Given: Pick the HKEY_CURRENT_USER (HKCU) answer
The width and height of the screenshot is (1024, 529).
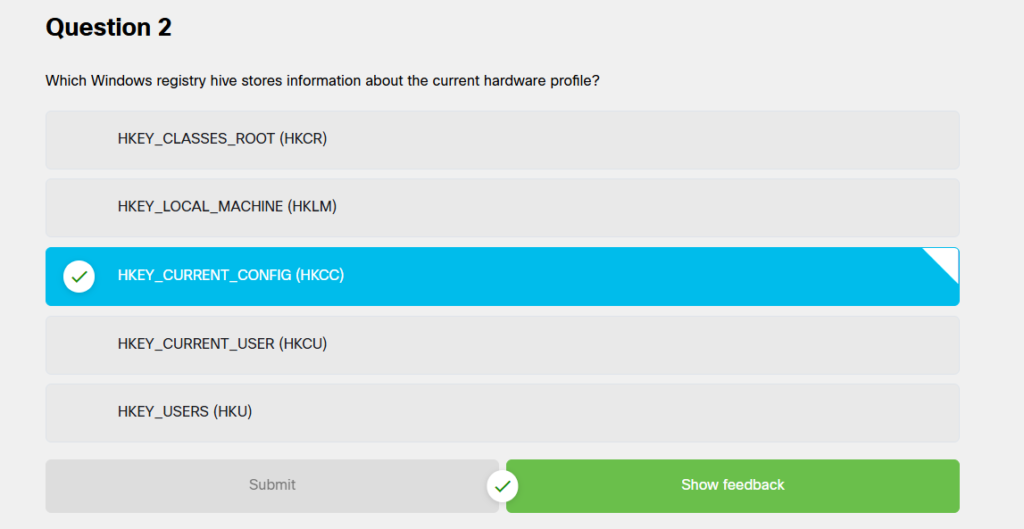Looking at the screenshot, I should pyautogui.click(x=502, y=345).
